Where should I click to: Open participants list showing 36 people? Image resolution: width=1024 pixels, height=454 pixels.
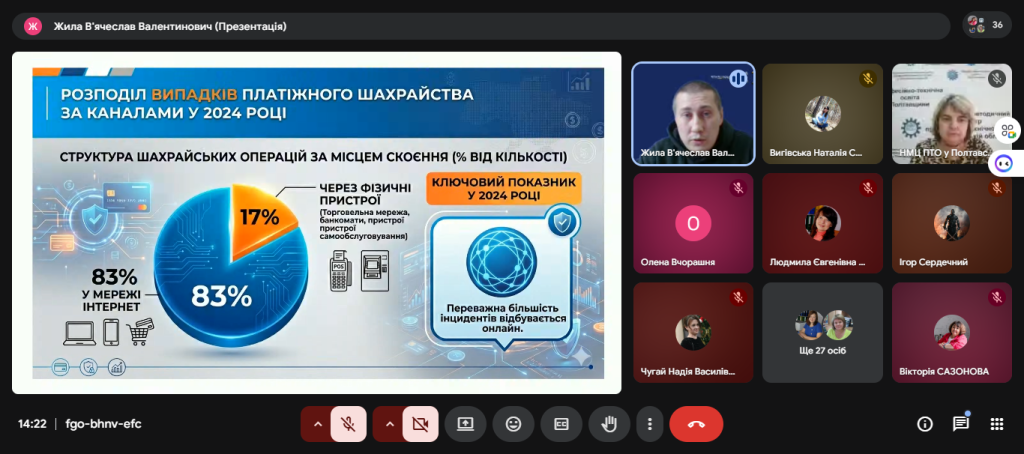pyautogui.click(x=986, y=26)
